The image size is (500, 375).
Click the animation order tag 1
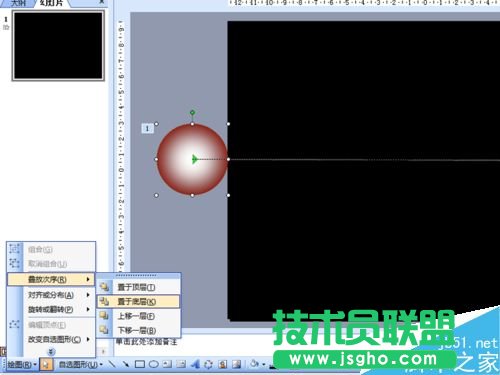(147, 128)
